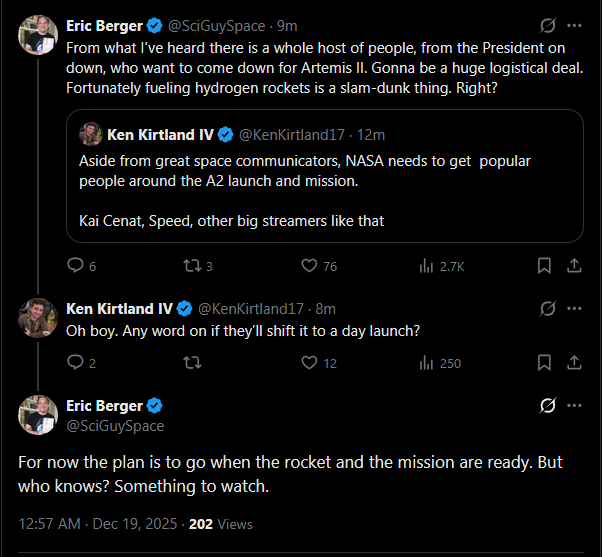Bookmark Eric Berger's first tweet
Image resolution: width=602 pixels, height=557 pixels.
[x=544, y=266]
